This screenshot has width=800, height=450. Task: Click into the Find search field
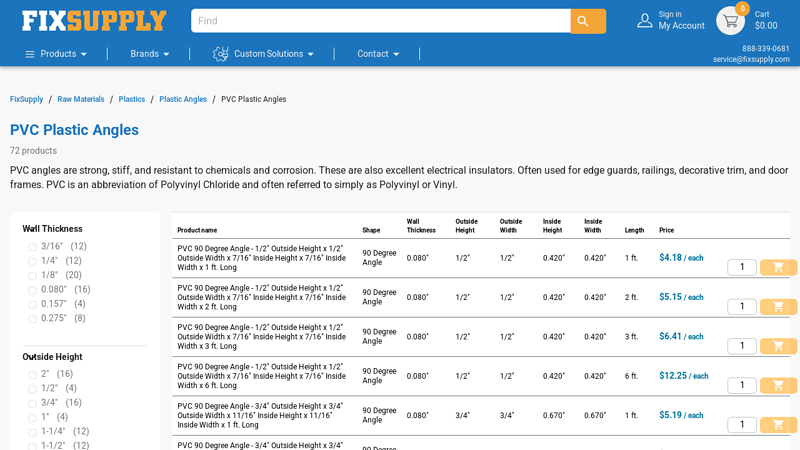click(381, 21)
